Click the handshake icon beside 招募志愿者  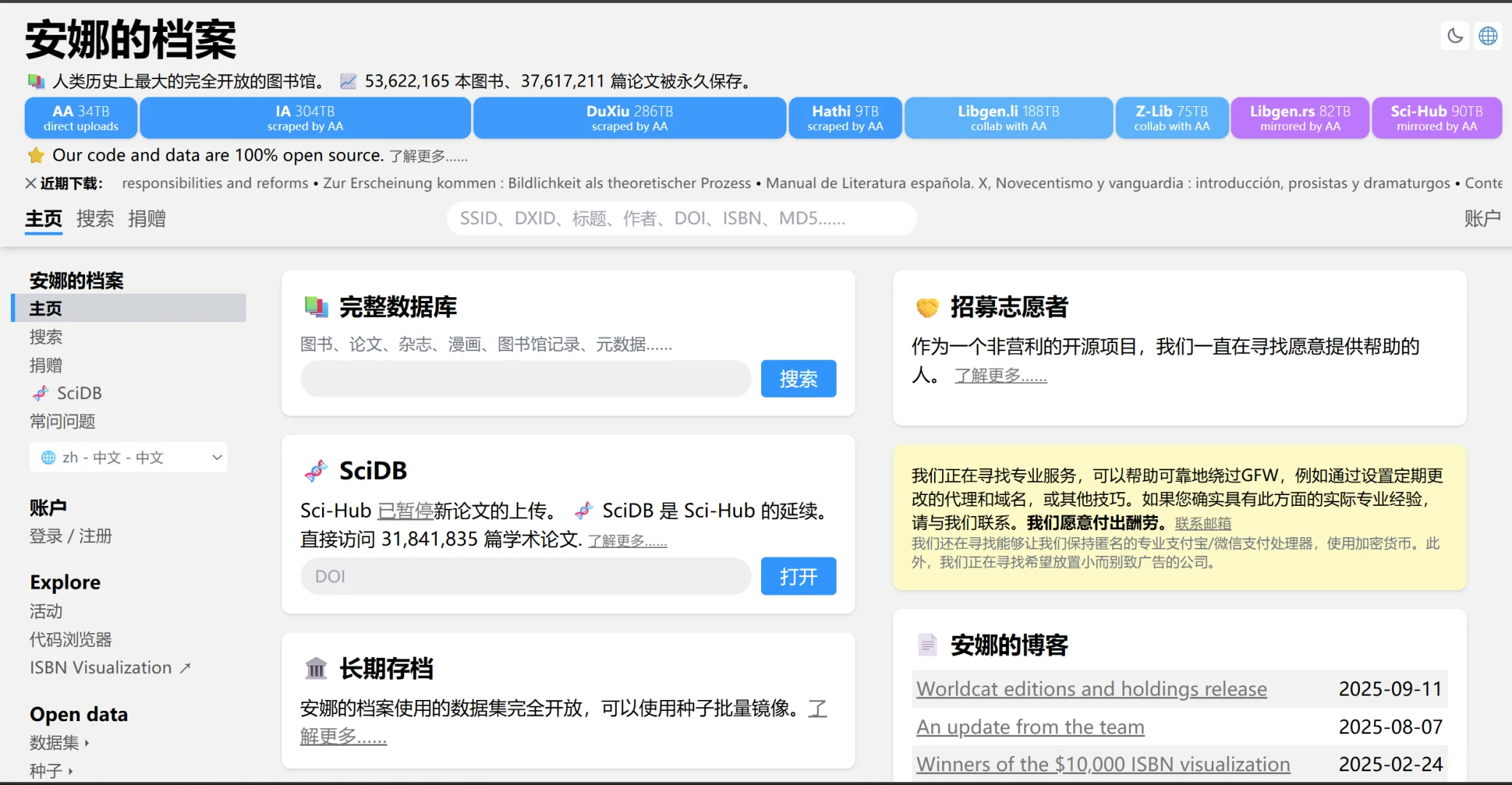pyautogui.click(x=928, y=307)
